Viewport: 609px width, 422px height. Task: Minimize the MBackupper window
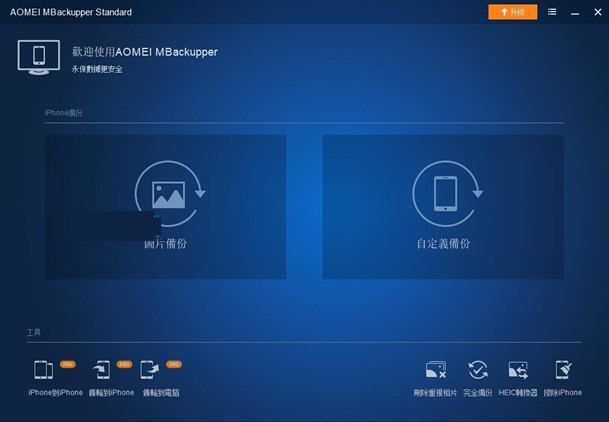[x=575, y=13]
